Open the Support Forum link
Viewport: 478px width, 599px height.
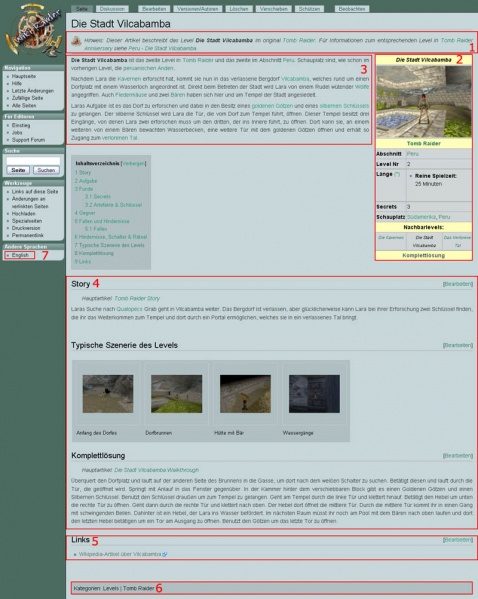[x=28, y=140]
